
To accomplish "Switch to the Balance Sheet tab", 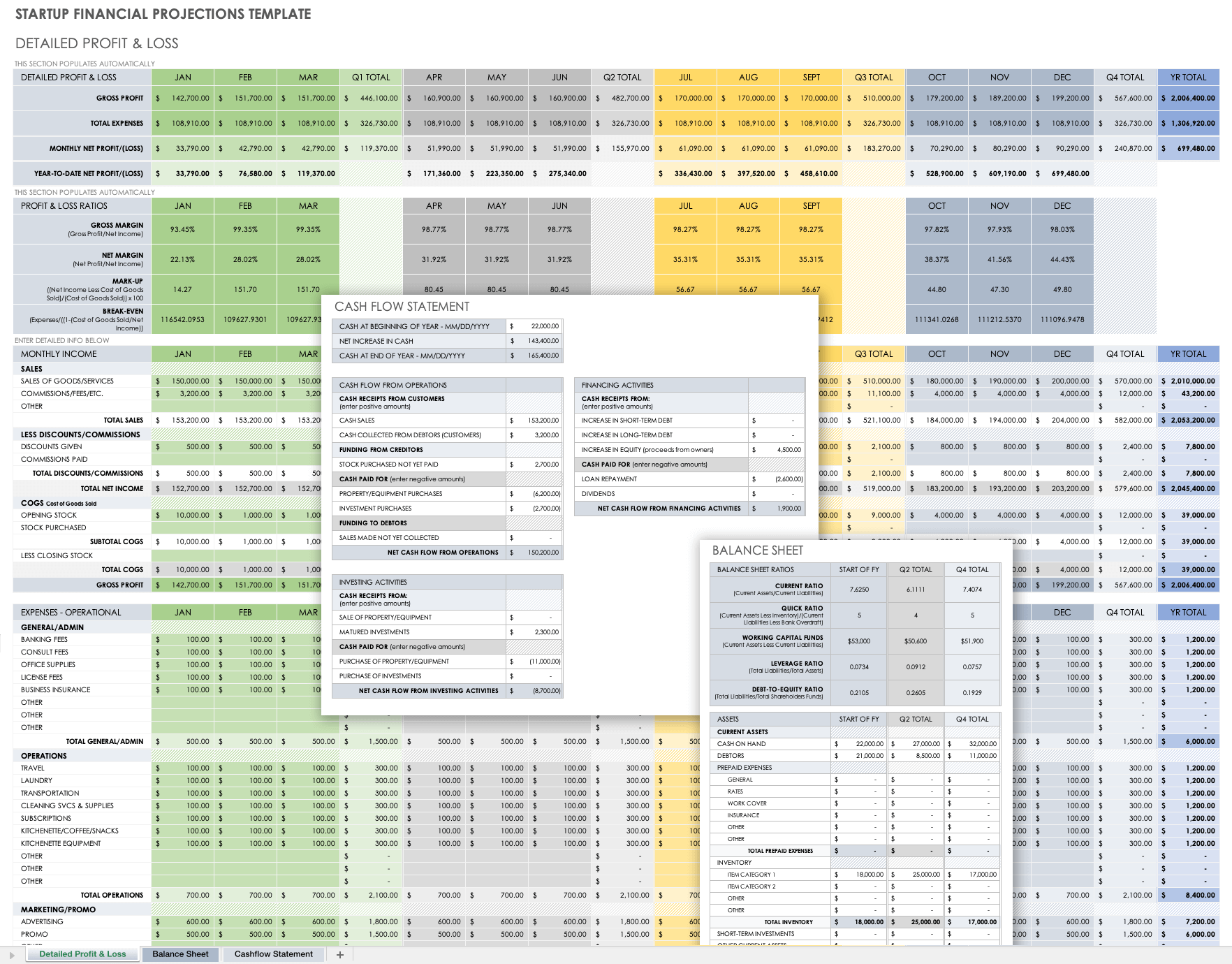I will pyautogui.click(x=180, y=954).
